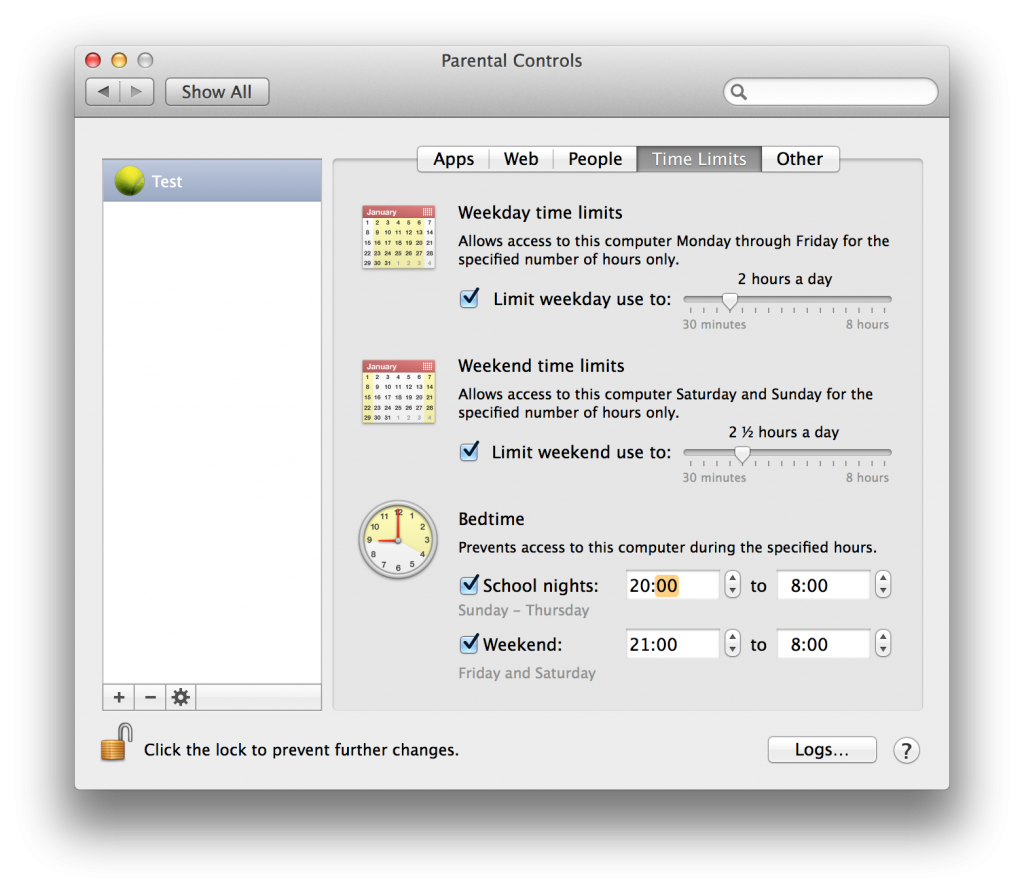The height and width of the screenshot is (893, 1024).
Task: Open help with the question mark button
Action: point(906,751)
